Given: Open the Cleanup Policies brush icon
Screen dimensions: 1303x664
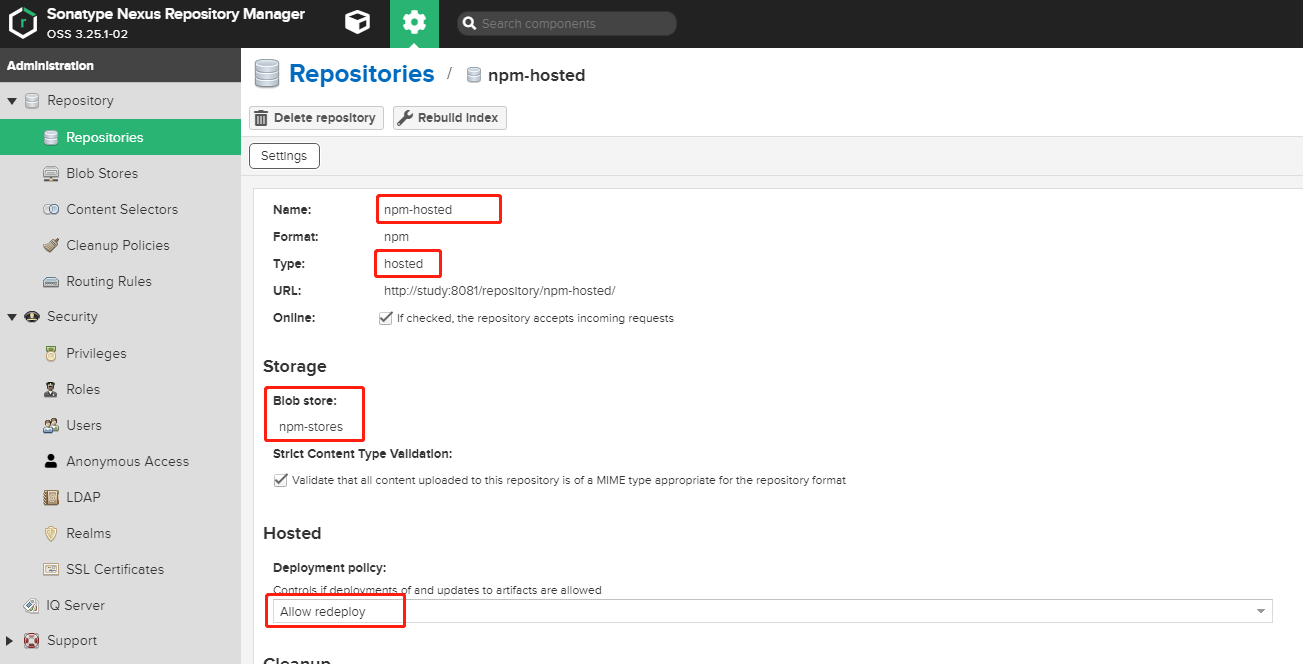Looking at the screenshot, I should pos(51,244).
